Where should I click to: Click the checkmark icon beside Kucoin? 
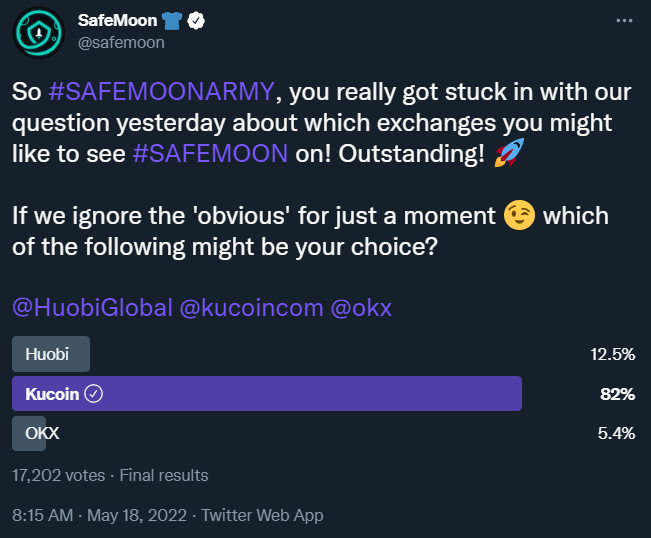pyautogui.click(x=93, y=394)
